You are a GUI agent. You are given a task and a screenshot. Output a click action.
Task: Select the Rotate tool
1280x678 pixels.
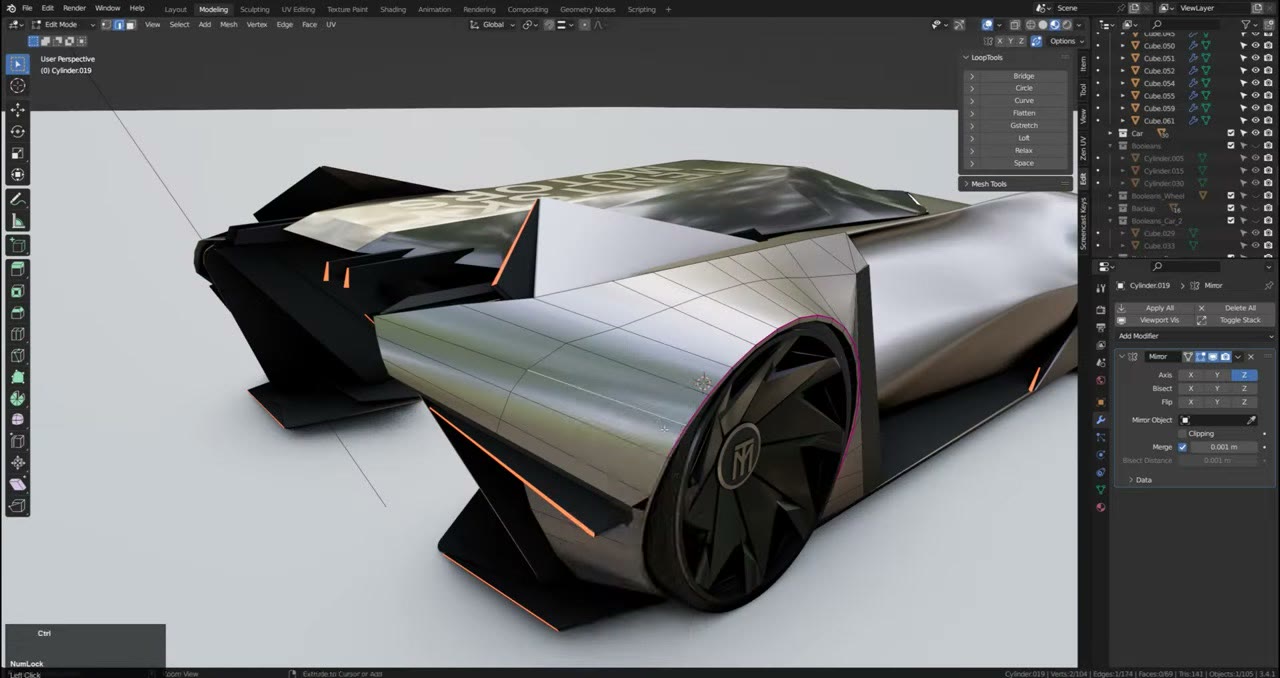click(x=17, y=131)
